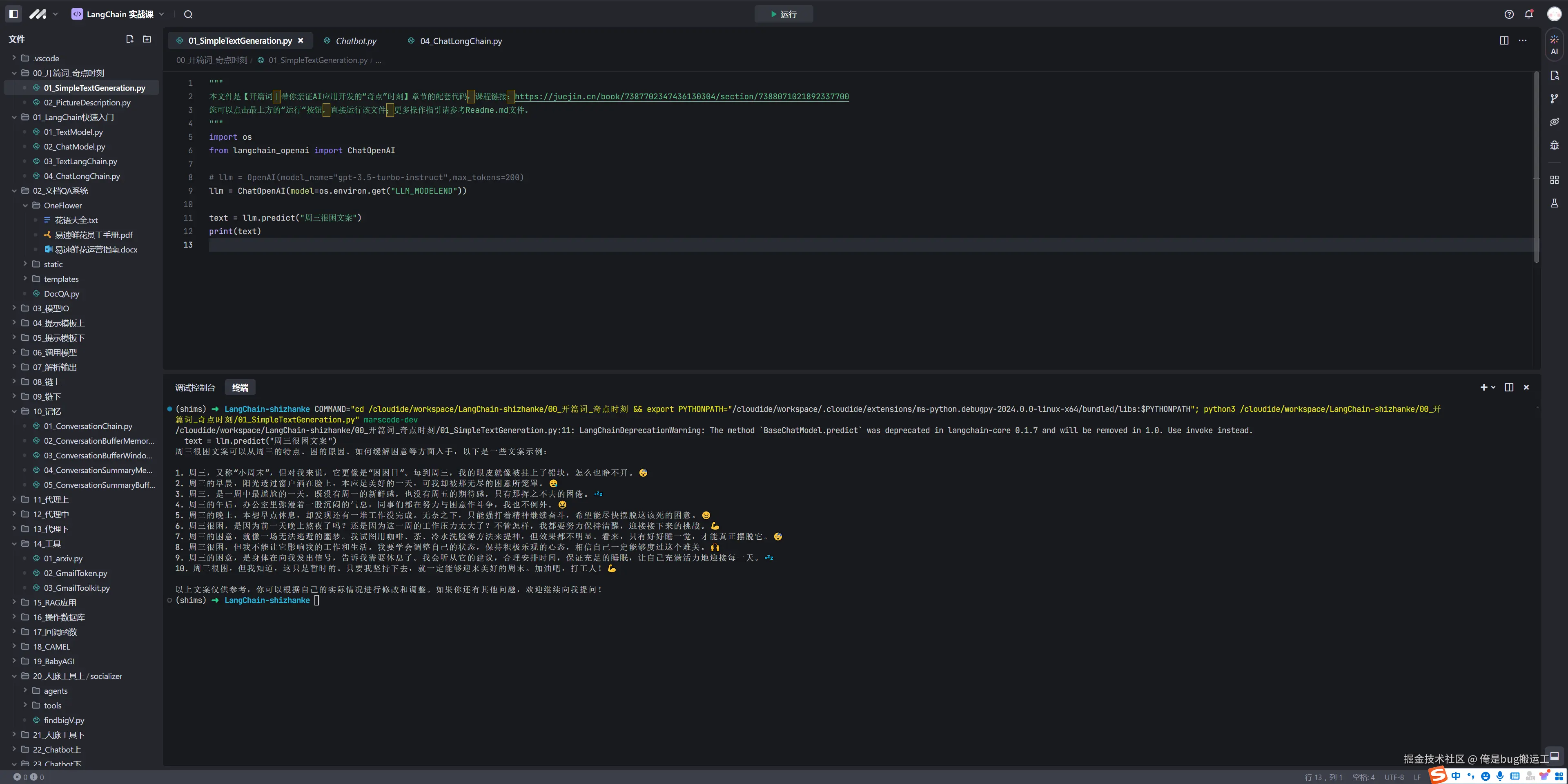1568x784 pixels.
Task: Open the juejin.cn course link in code
Action: click(681, 96)
